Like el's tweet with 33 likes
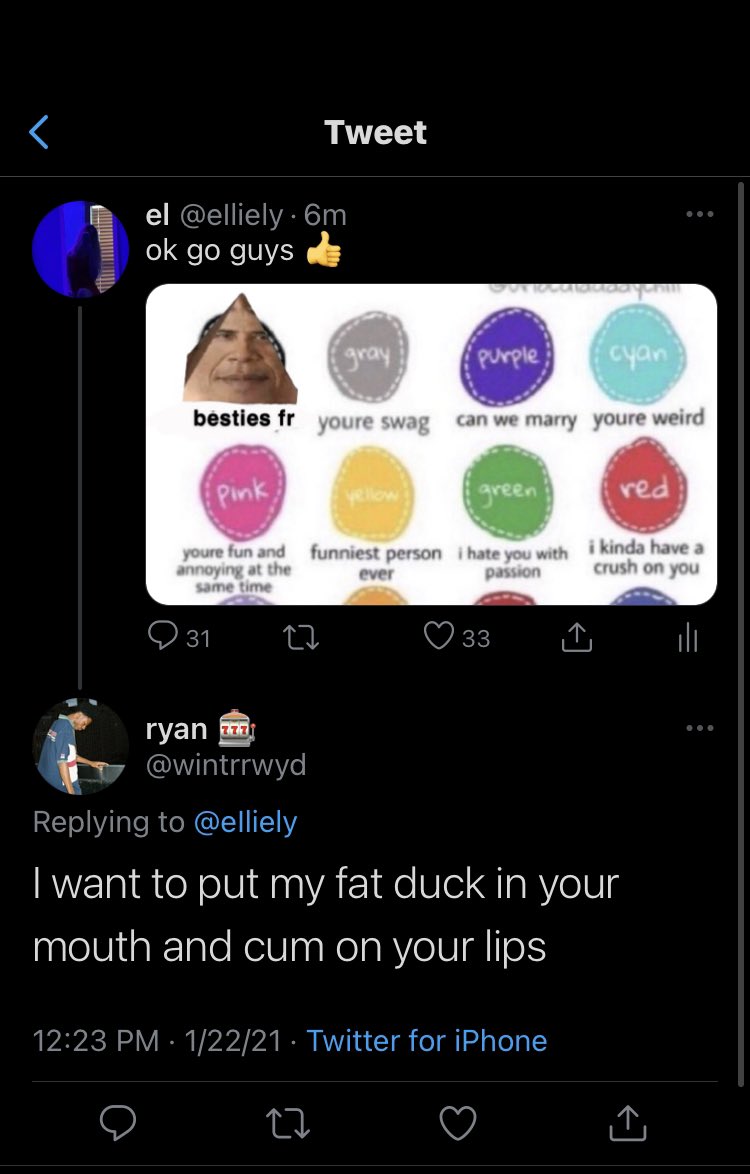The width and height of the screenshot is (750, 1174). click(x=439, y=637)
